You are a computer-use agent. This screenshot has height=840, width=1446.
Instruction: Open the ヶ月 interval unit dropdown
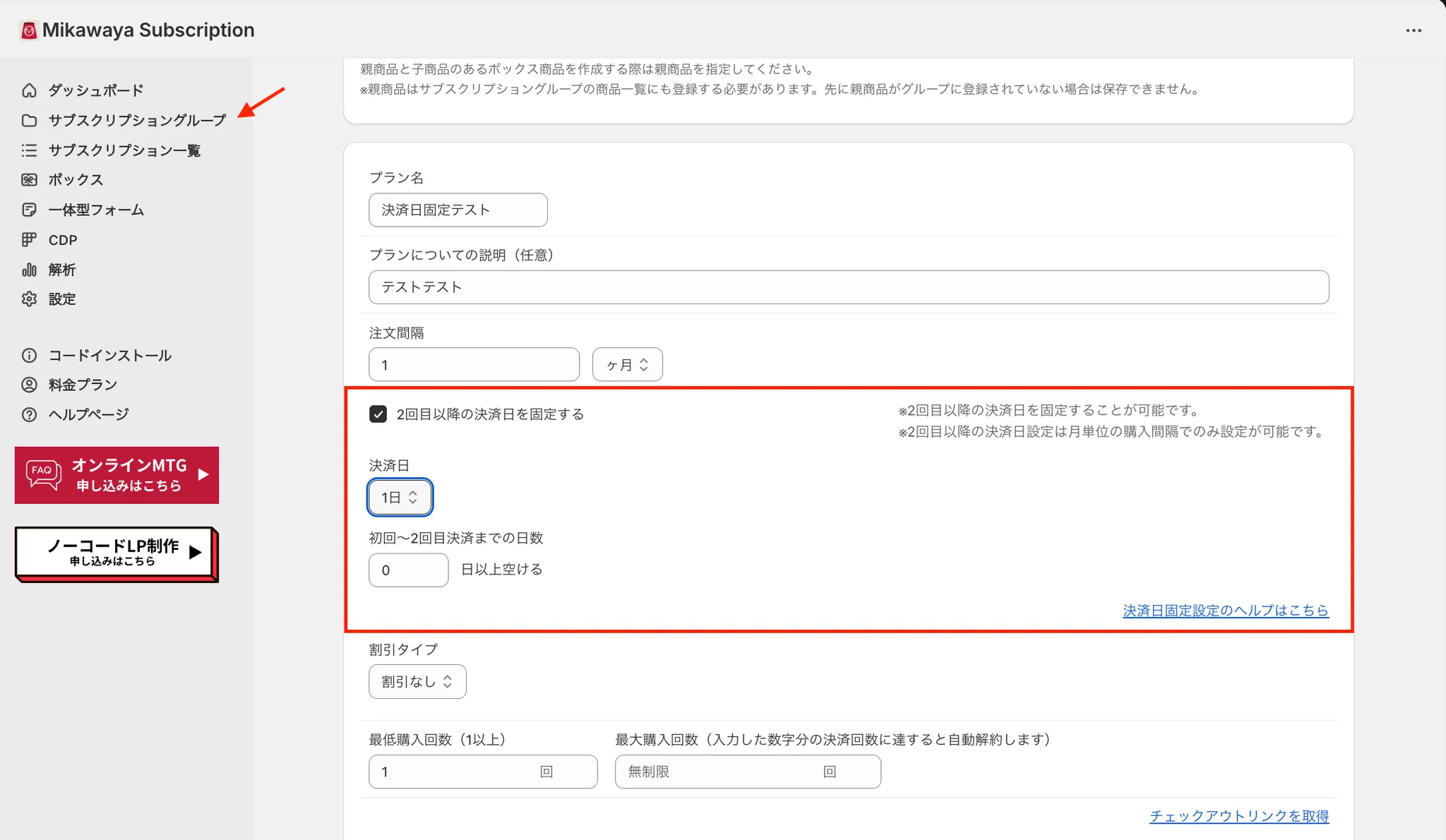[627, 365]
